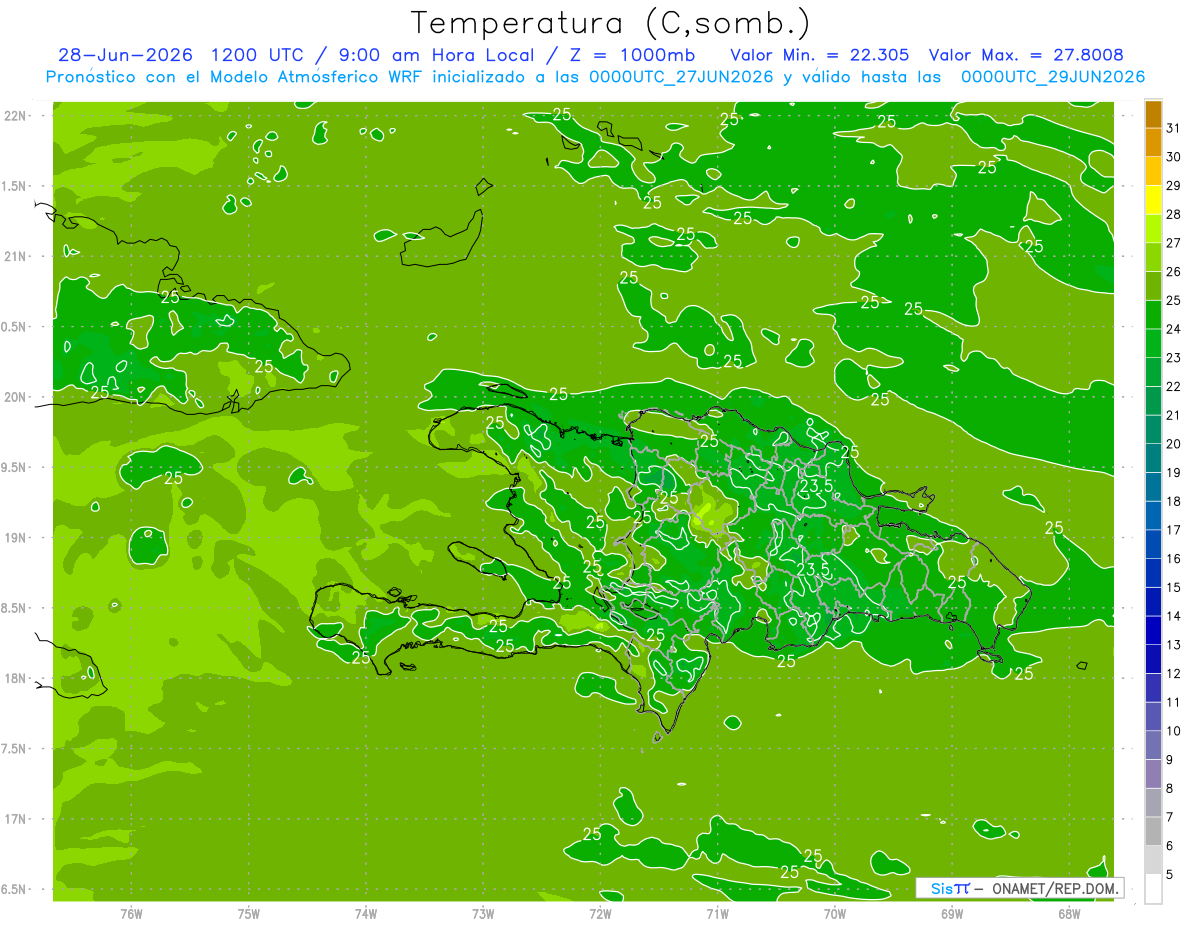Pick the gold legend band between 29 and 30
This screenshot has height=927, width=1200.
[x=1153, y=172]
